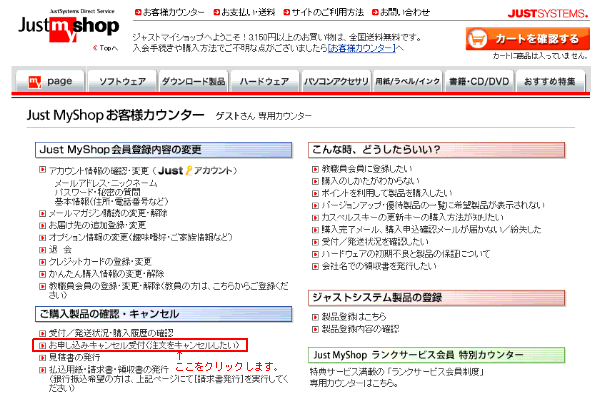
Task: Click the Top link below the logo
Action: [107, 48]
